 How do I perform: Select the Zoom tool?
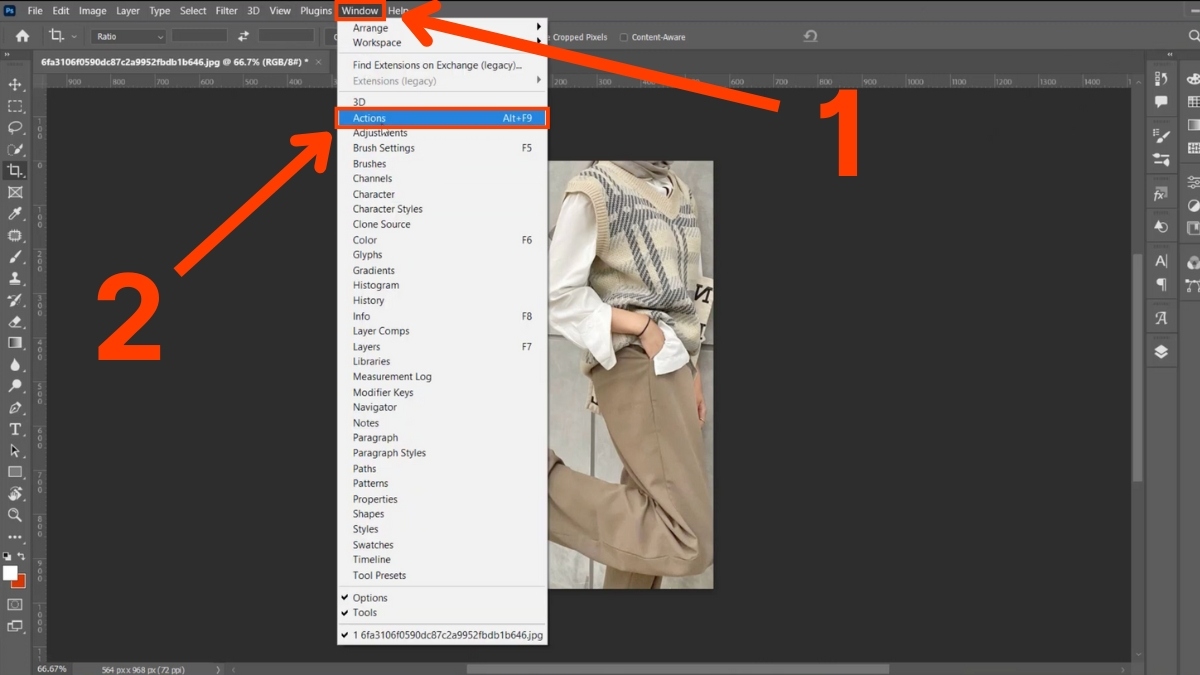point(15,515)
